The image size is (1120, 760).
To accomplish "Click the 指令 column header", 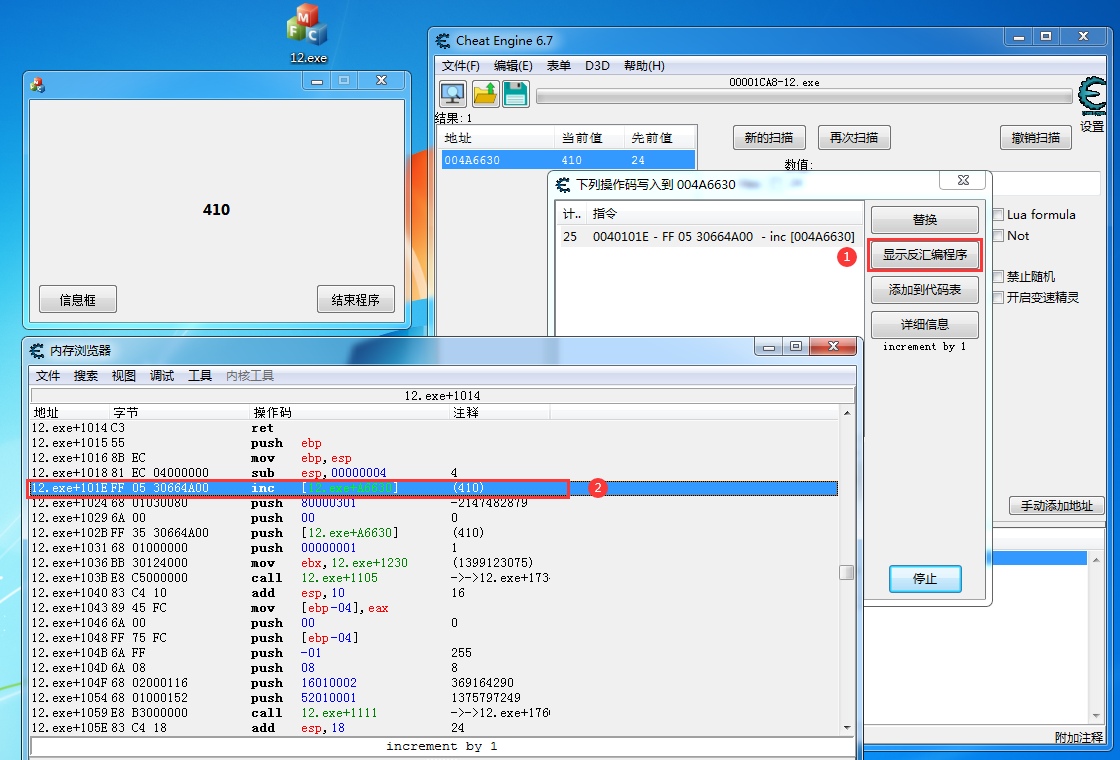I will (724, 214).
